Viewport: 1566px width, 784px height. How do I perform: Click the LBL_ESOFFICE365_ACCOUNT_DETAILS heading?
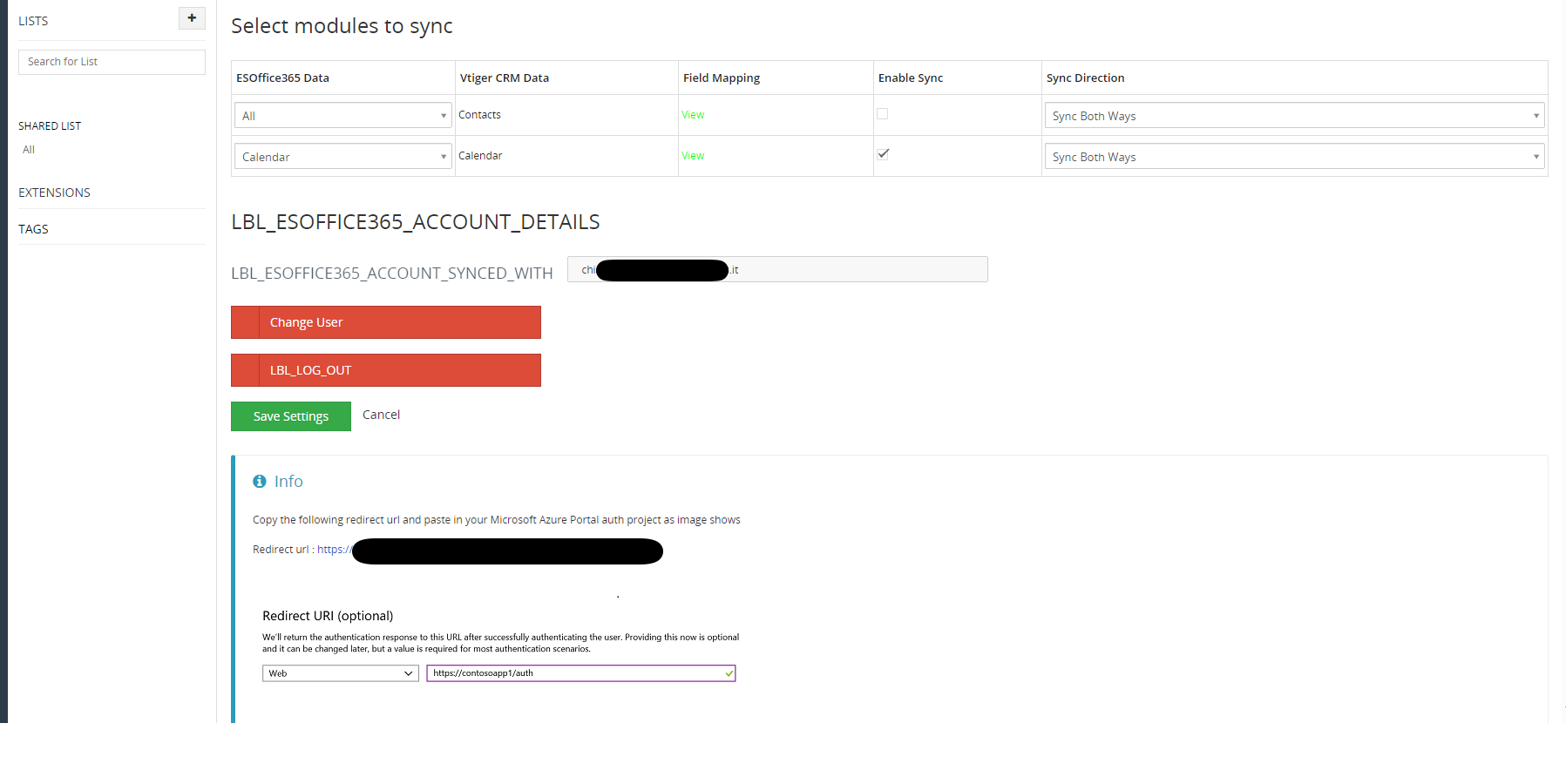coord(415,222)
